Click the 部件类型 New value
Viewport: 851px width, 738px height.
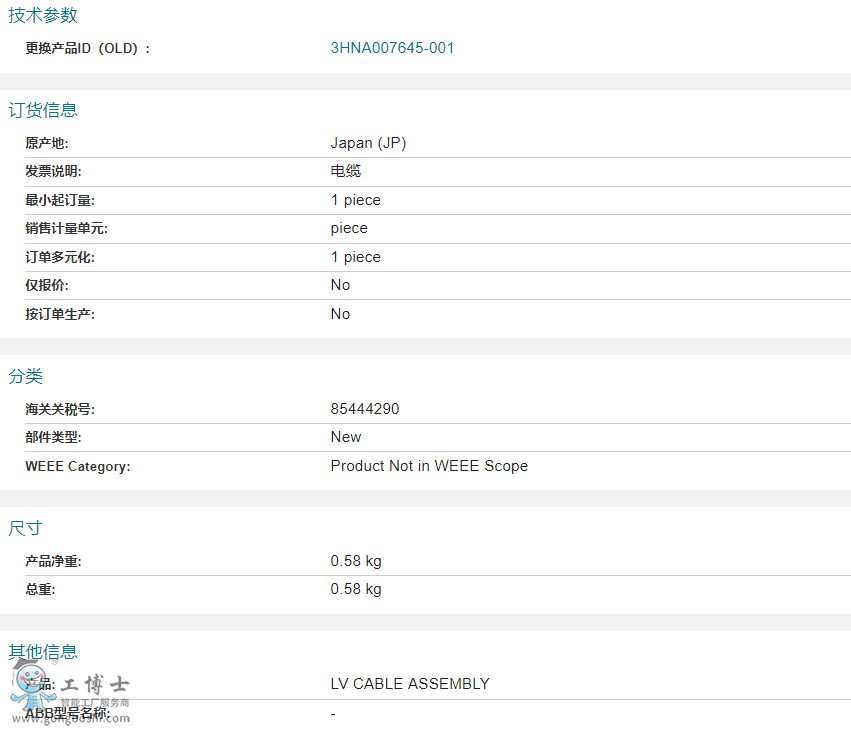[346, 437]
